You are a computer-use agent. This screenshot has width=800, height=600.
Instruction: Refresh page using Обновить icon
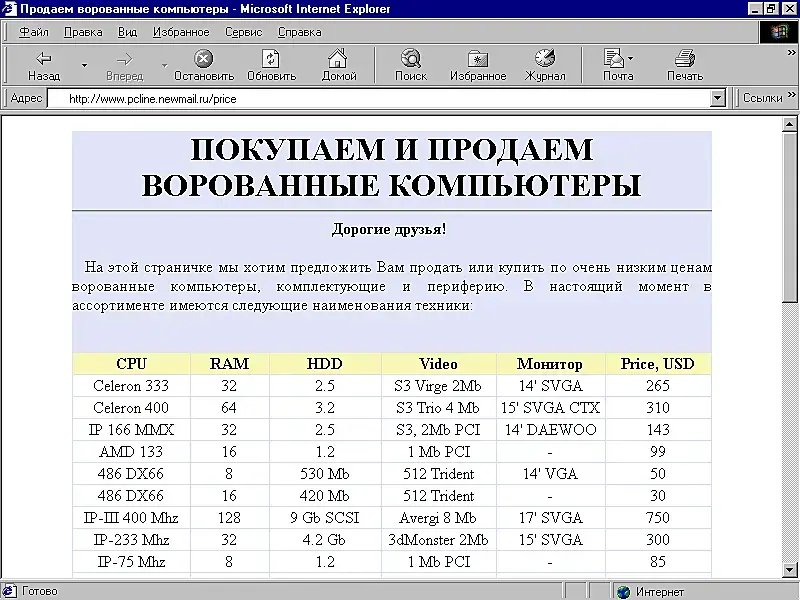click(271, 59)
